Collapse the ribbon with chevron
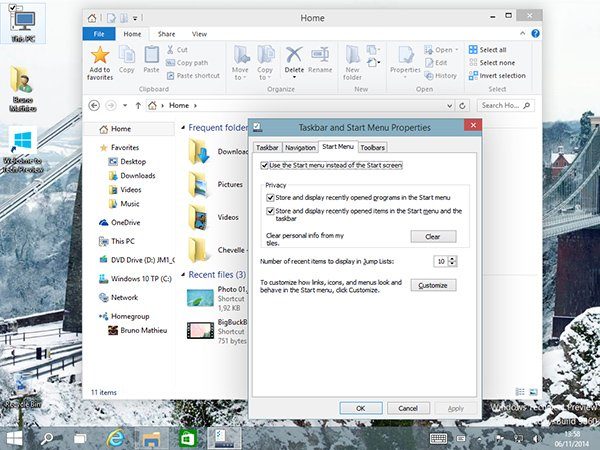This screenshot has width=600, height=450. [x=522, y=34]
